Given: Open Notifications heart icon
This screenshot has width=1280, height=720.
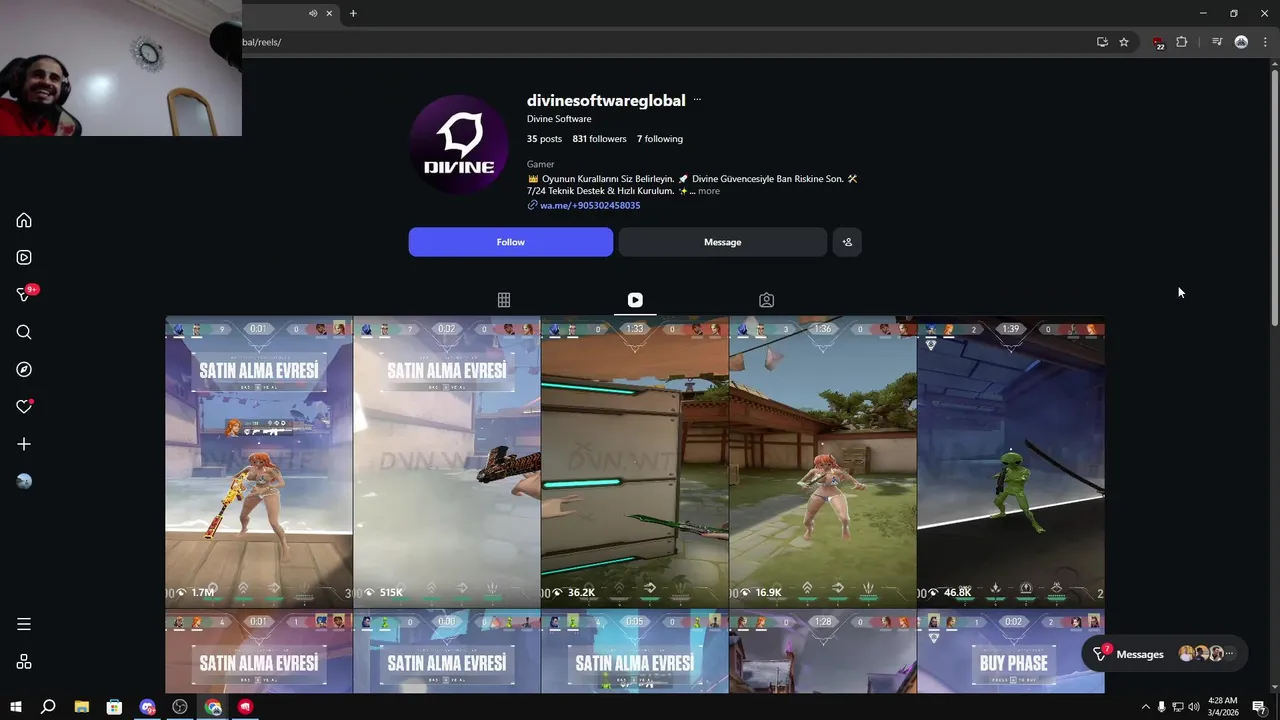Looking at the screenshot, I should [x=24, y=407].
